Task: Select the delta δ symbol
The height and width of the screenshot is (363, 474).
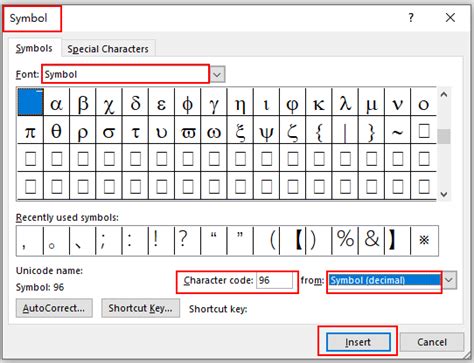Action: 135,102
